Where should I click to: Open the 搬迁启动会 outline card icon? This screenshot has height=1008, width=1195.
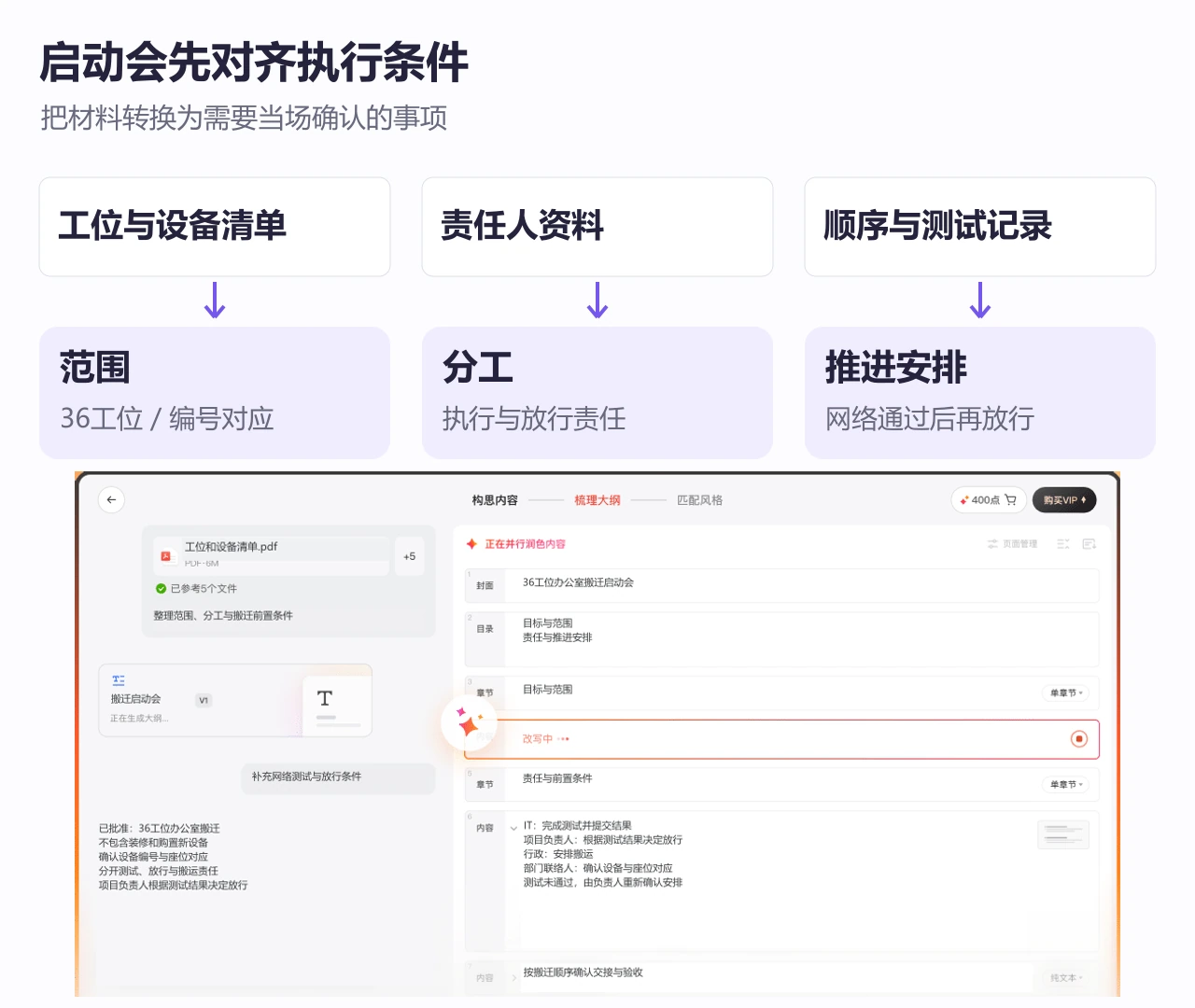(x=119, y=680)
